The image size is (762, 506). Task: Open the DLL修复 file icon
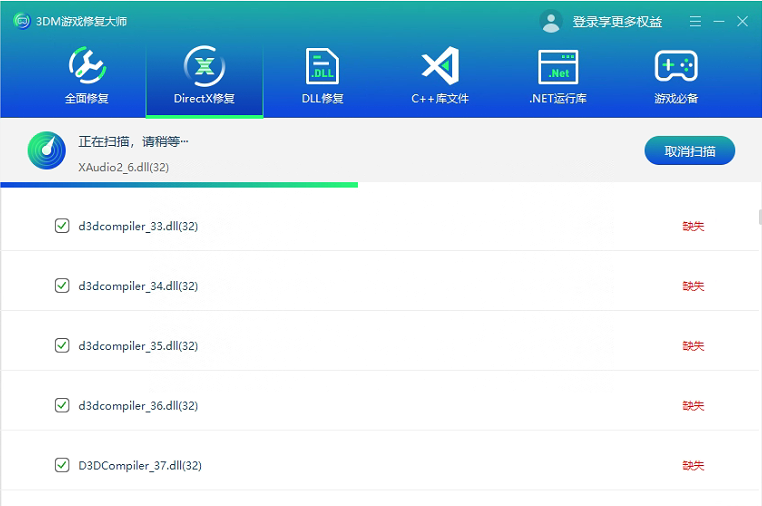pos(322,66)
